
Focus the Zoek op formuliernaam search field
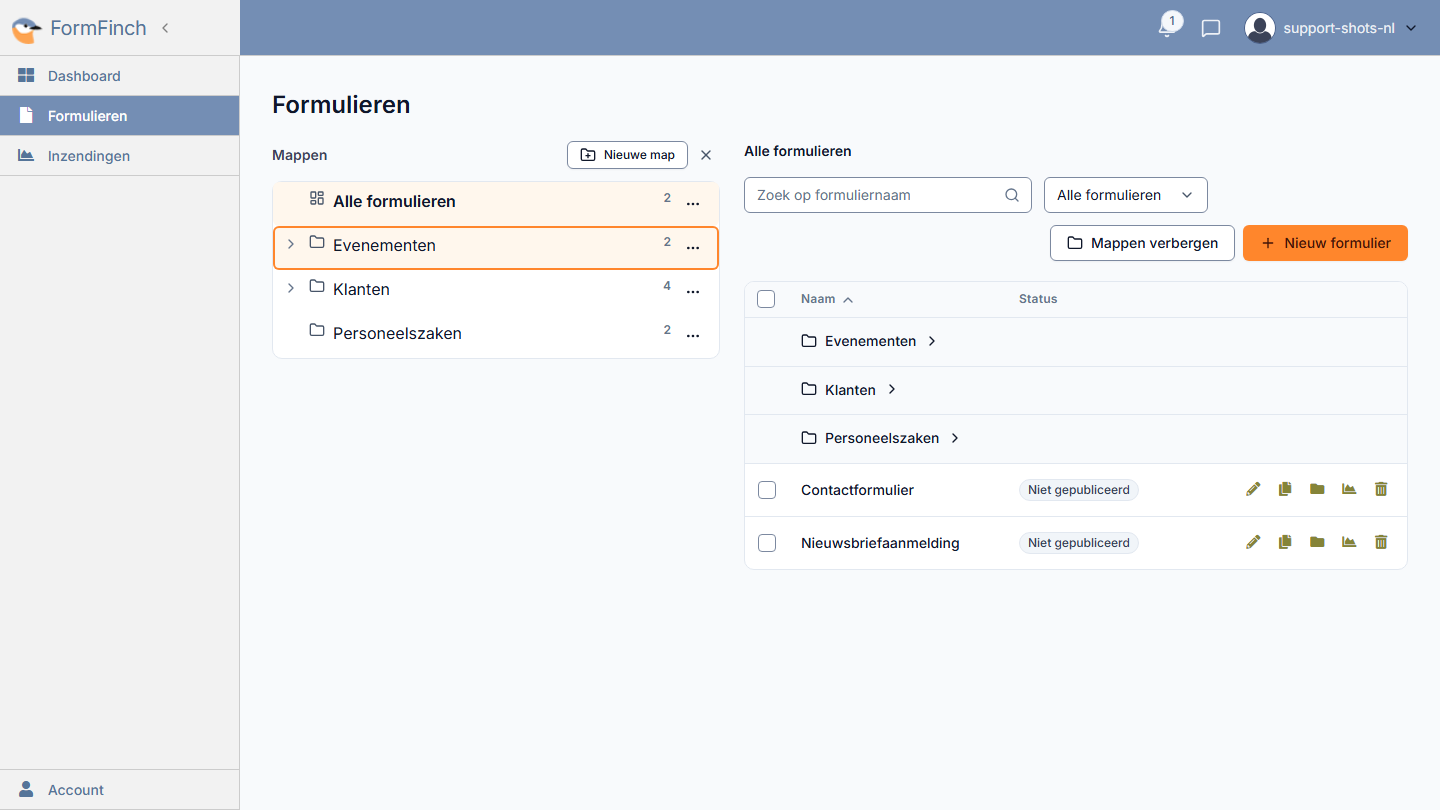[x=888, y=195]
